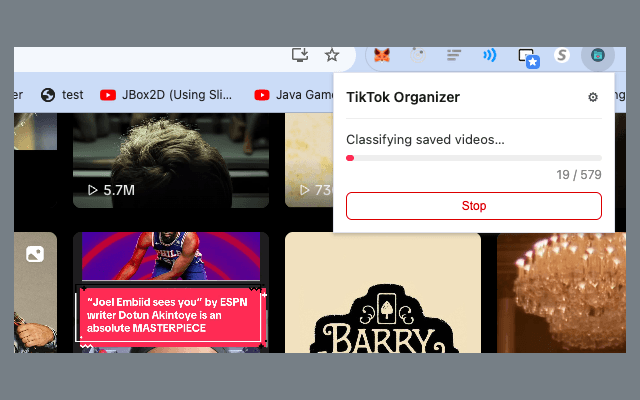Viewport: 640px width, 400px height.
Task: Click the gray stacked-lines extension icon
Action: pos(453,55)
